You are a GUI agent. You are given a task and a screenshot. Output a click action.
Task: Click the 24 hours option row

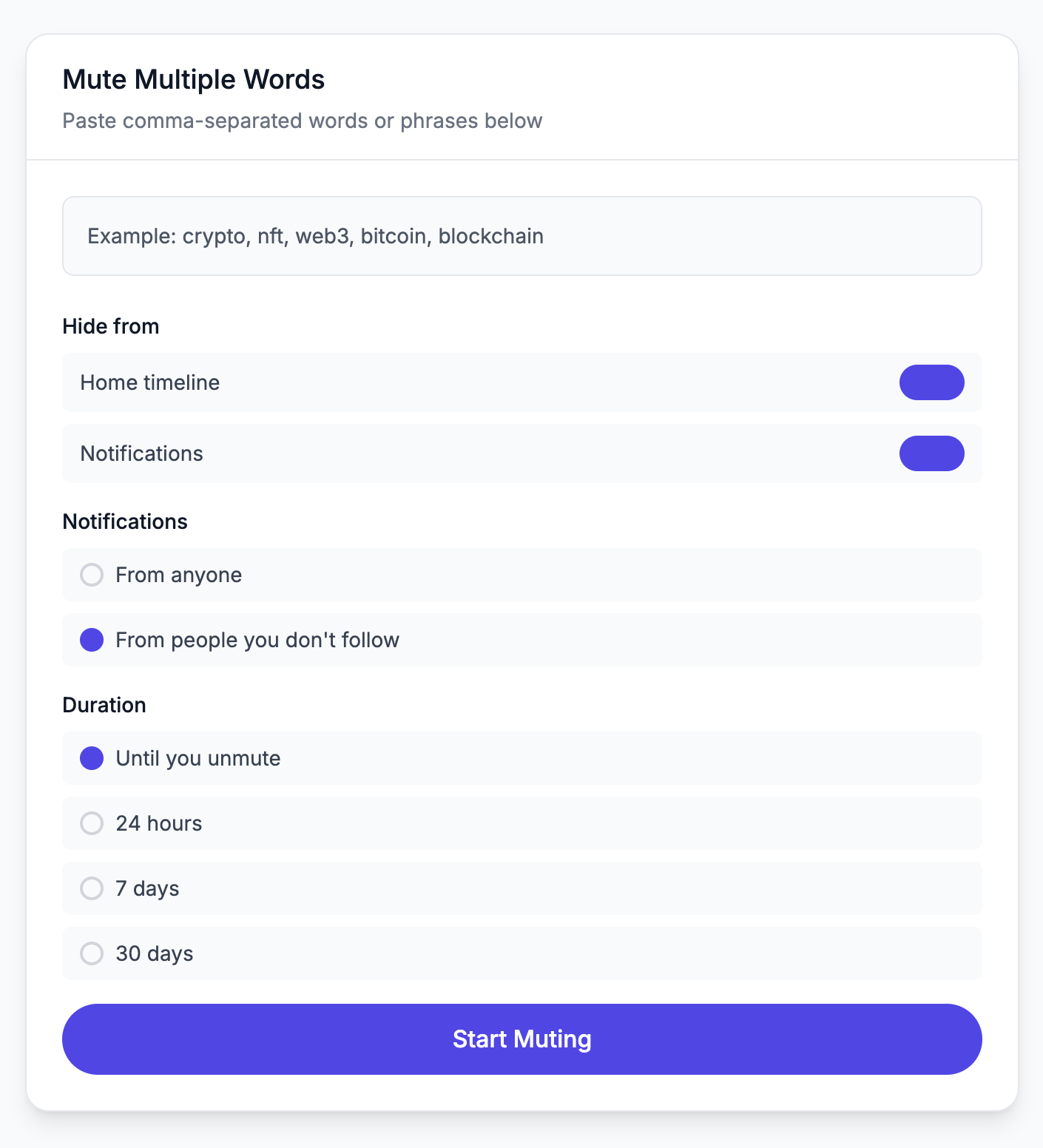(x=521, y=823)
